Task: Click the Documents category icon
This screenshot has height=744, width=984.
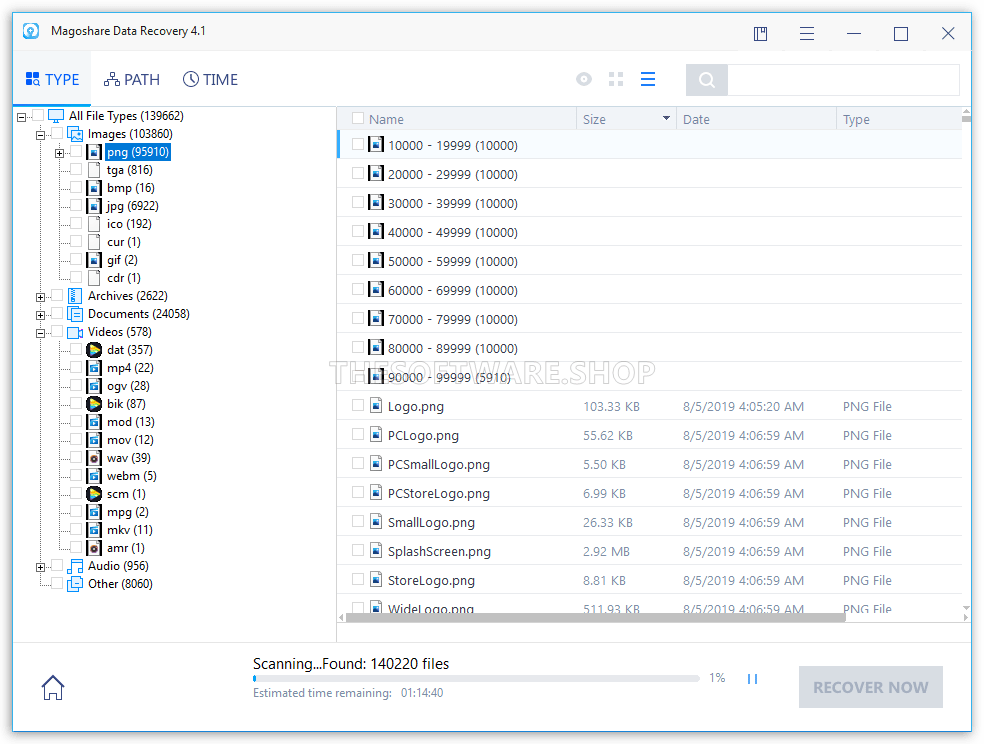Action: coord(75,314)
